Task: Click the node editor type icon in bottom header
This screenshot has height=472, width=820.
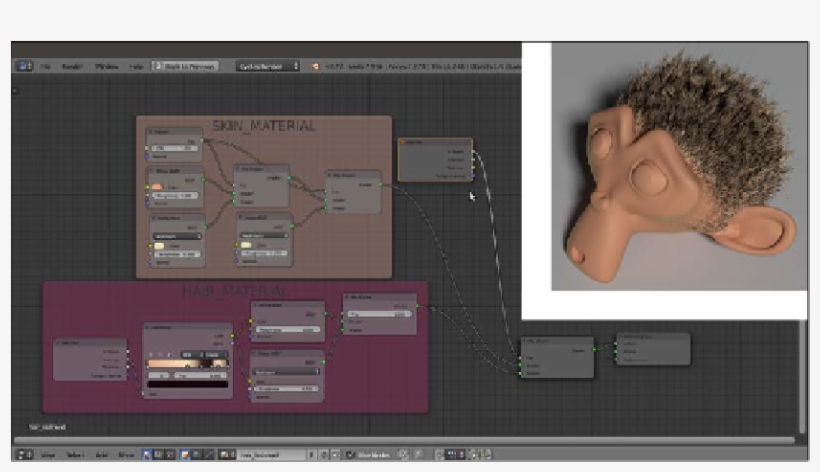Action: (x=25, y=455)
